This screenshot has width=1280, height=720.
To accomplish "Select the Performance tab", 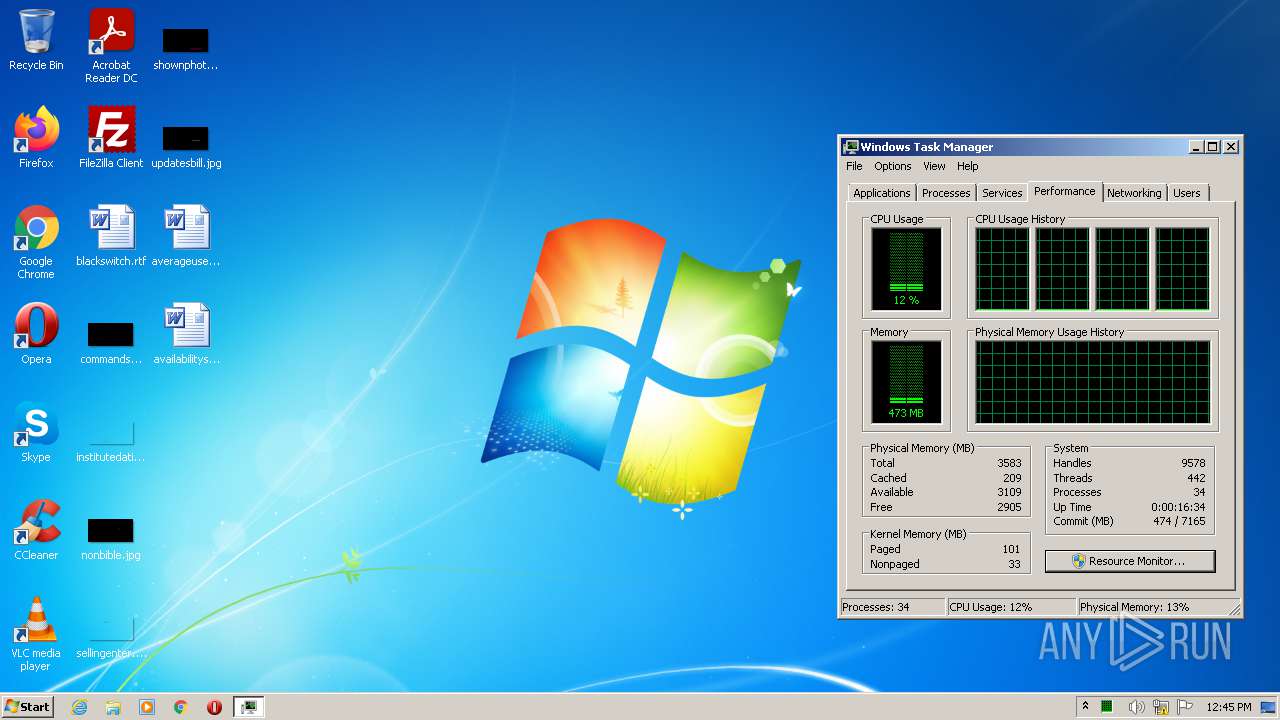I will click(1064, 191).
